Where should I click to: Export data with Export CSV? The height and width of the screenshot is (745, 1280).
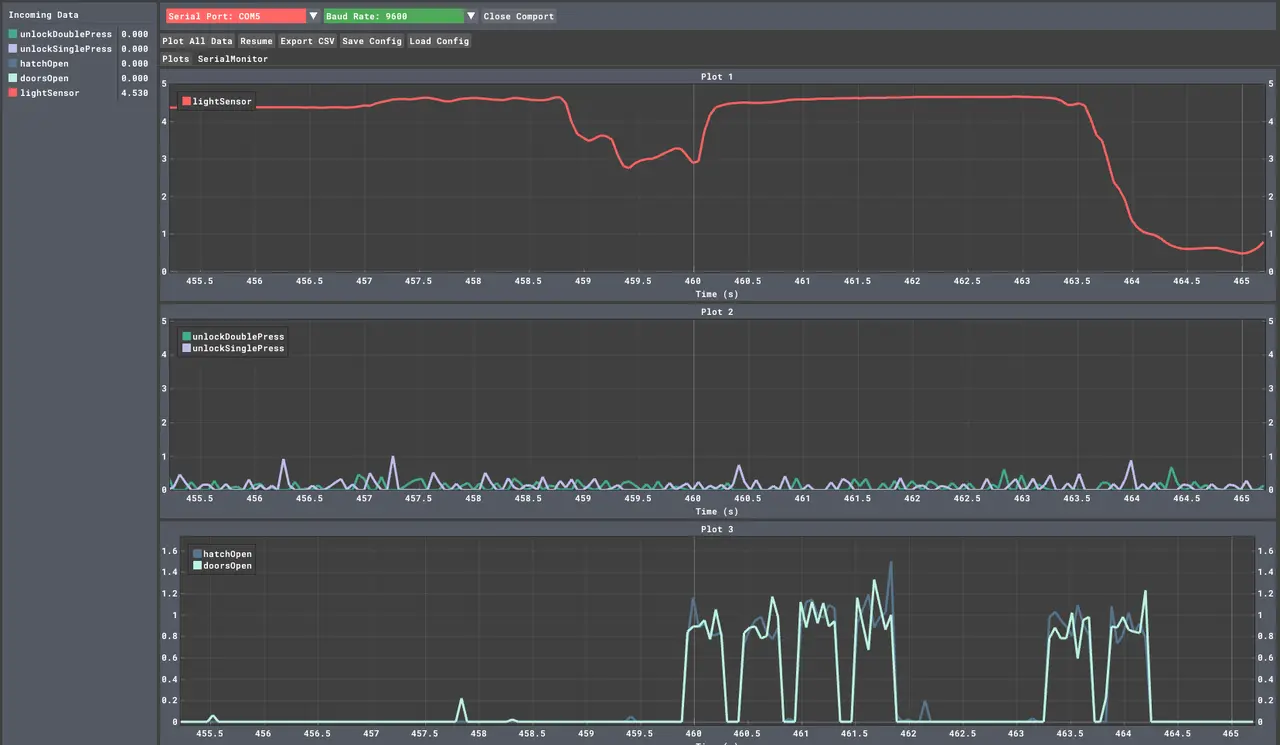tap(307, 41)
